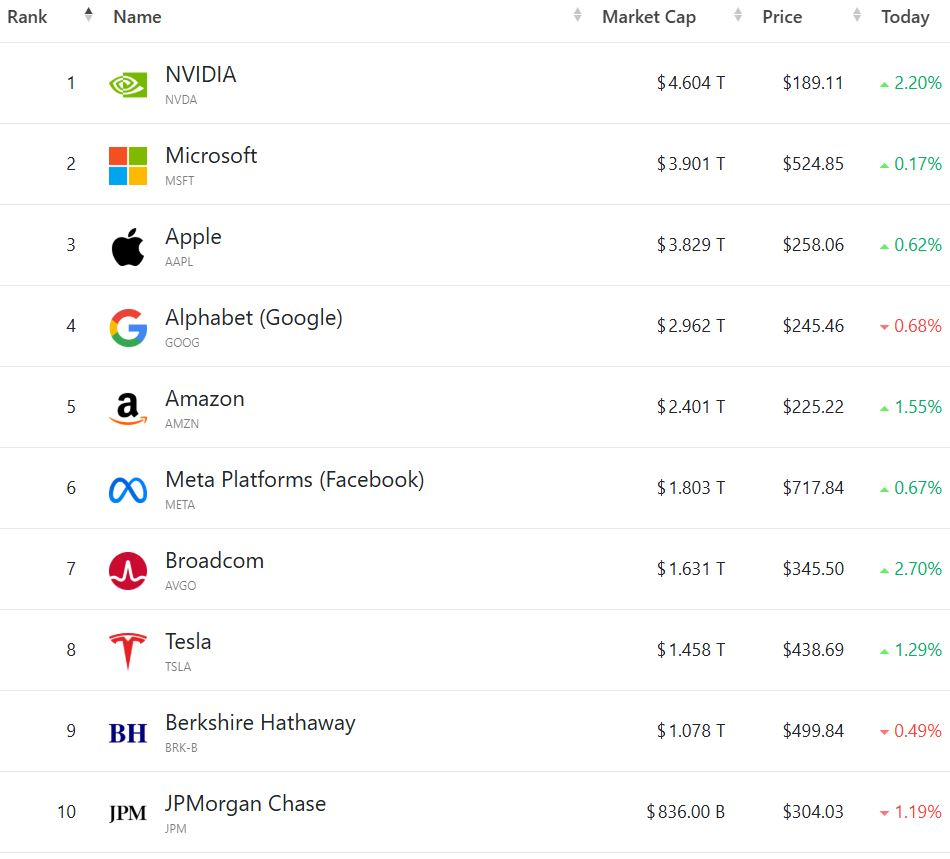Viewport: 950px width, 859px height.
Task: Click the JPM logo icon
Action: tap(128, 813)
